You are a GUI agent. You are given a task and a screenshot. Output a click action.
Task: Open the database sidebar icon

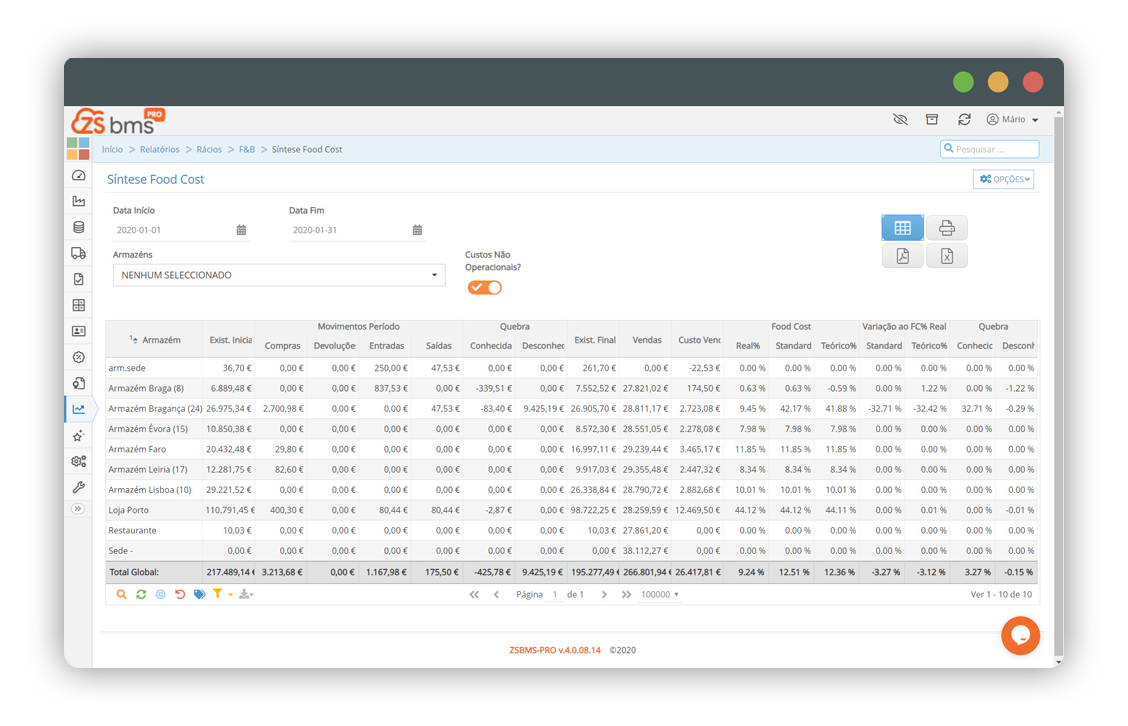pyautogui.click(x=78, y=227)
